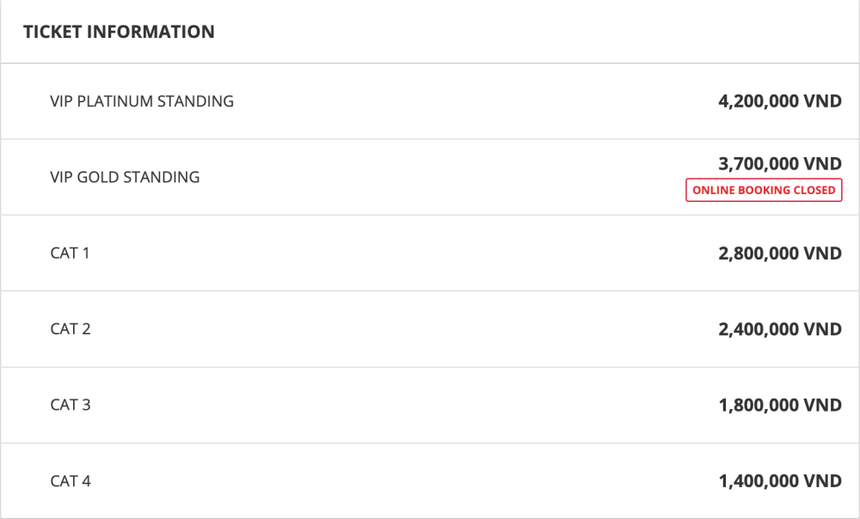The width and height of the screenshot is (860, 519).
Task: Select the VIP Platinum Standing label
Action: (x=142, y=101)
